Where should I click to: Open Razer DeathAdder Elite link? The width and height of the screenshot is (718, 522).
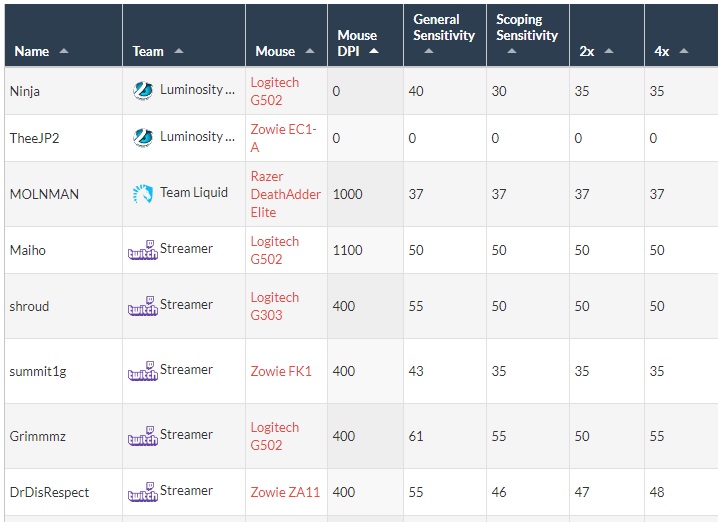tap(285, 194)
